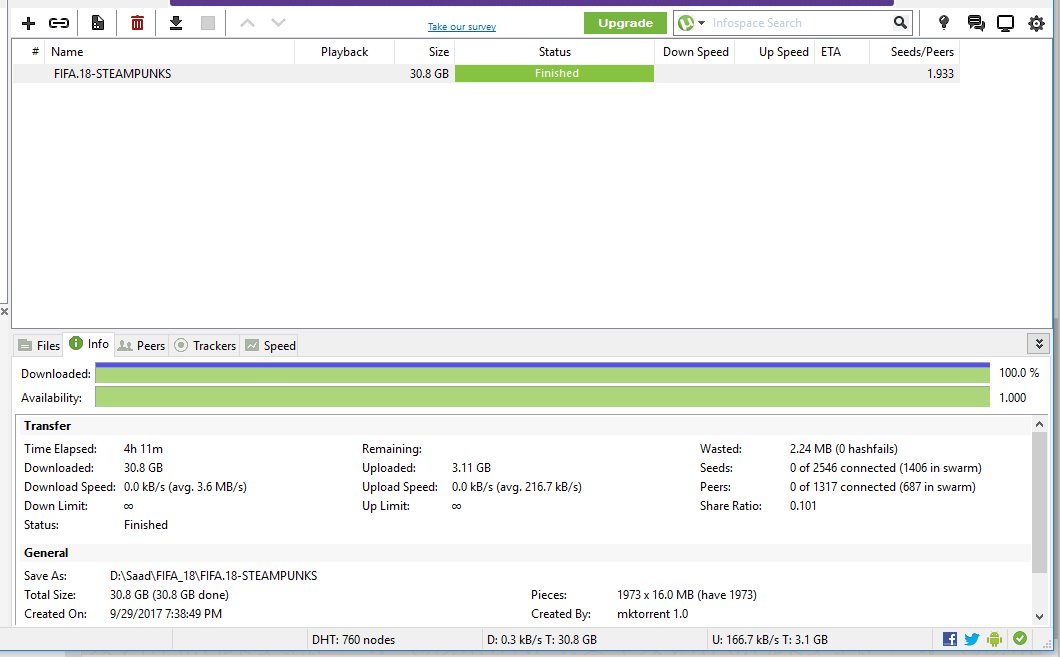Screen dimensions: 1060x657
Task: Sort by the Down Speed column header
Action: tap(695, 52)
